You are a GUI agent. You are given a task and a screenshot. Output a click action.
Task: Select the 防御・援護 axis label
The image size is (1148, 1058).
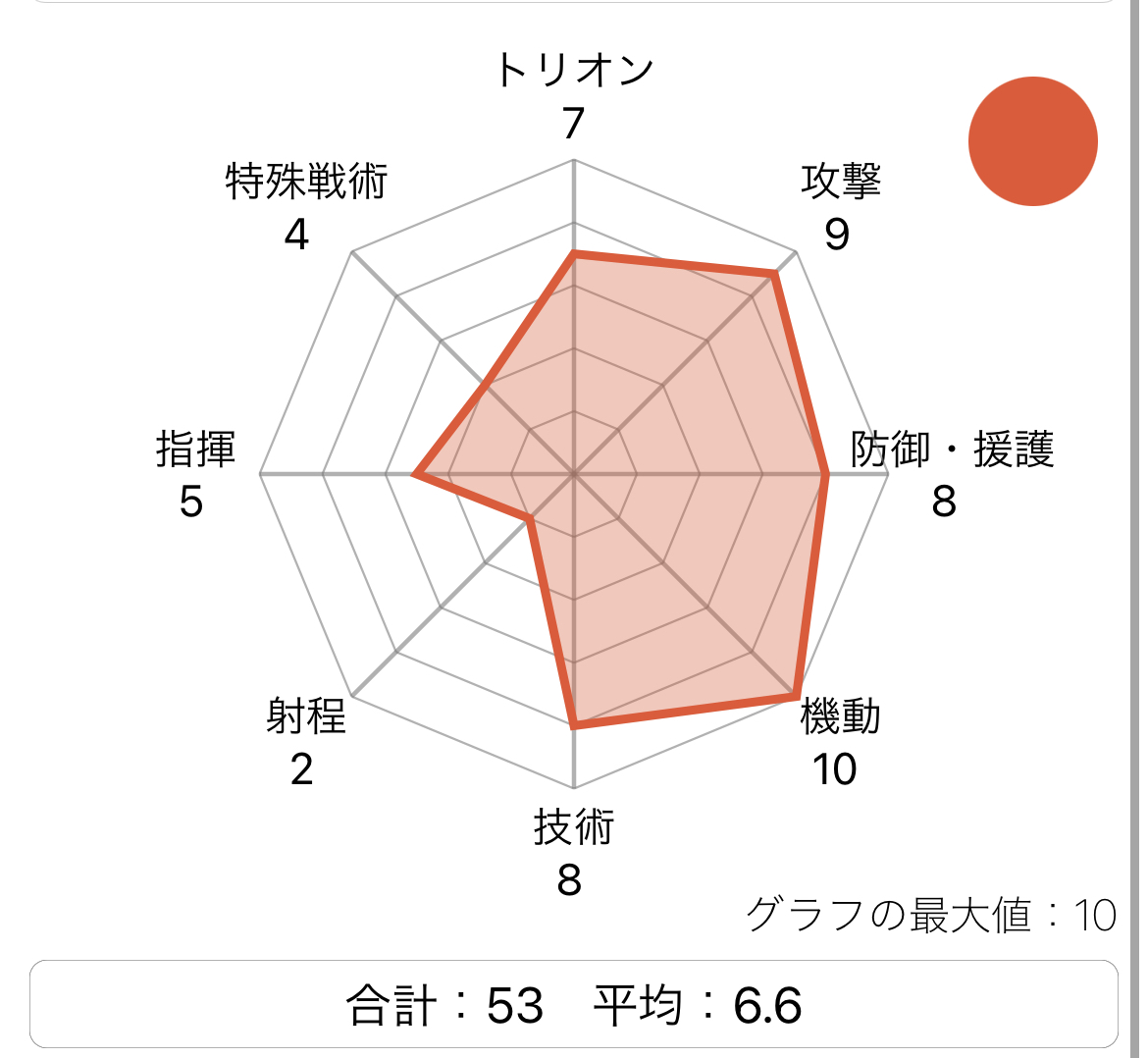click(952, 450)
